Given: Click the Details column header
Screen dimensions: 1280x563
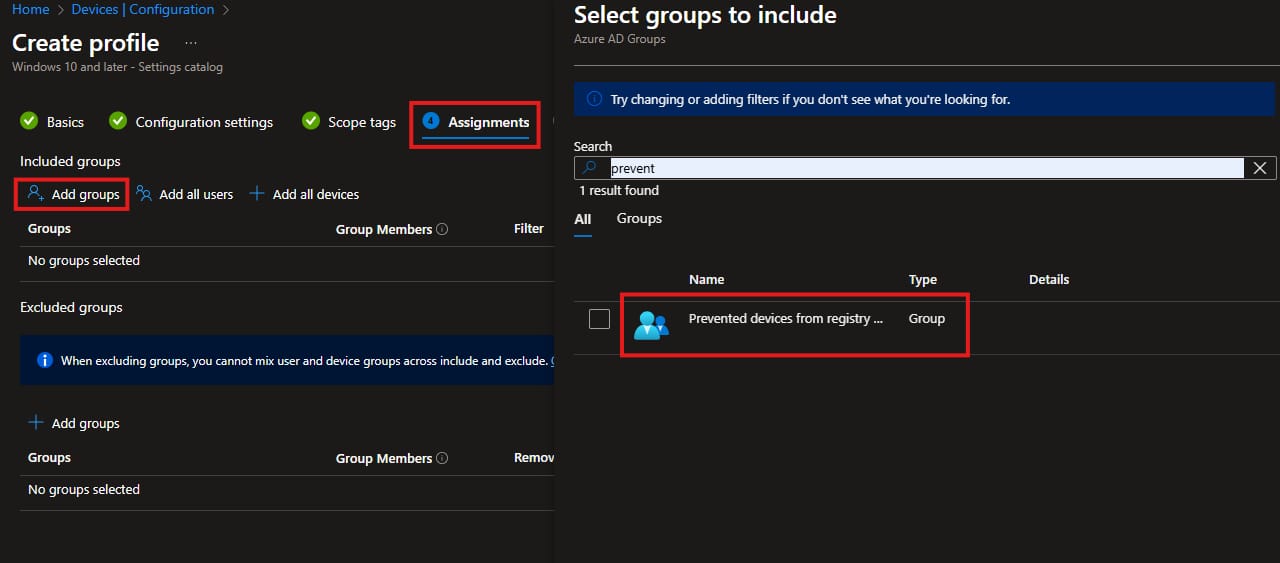Looking at the screenshot, I should tap(1049, 279).
